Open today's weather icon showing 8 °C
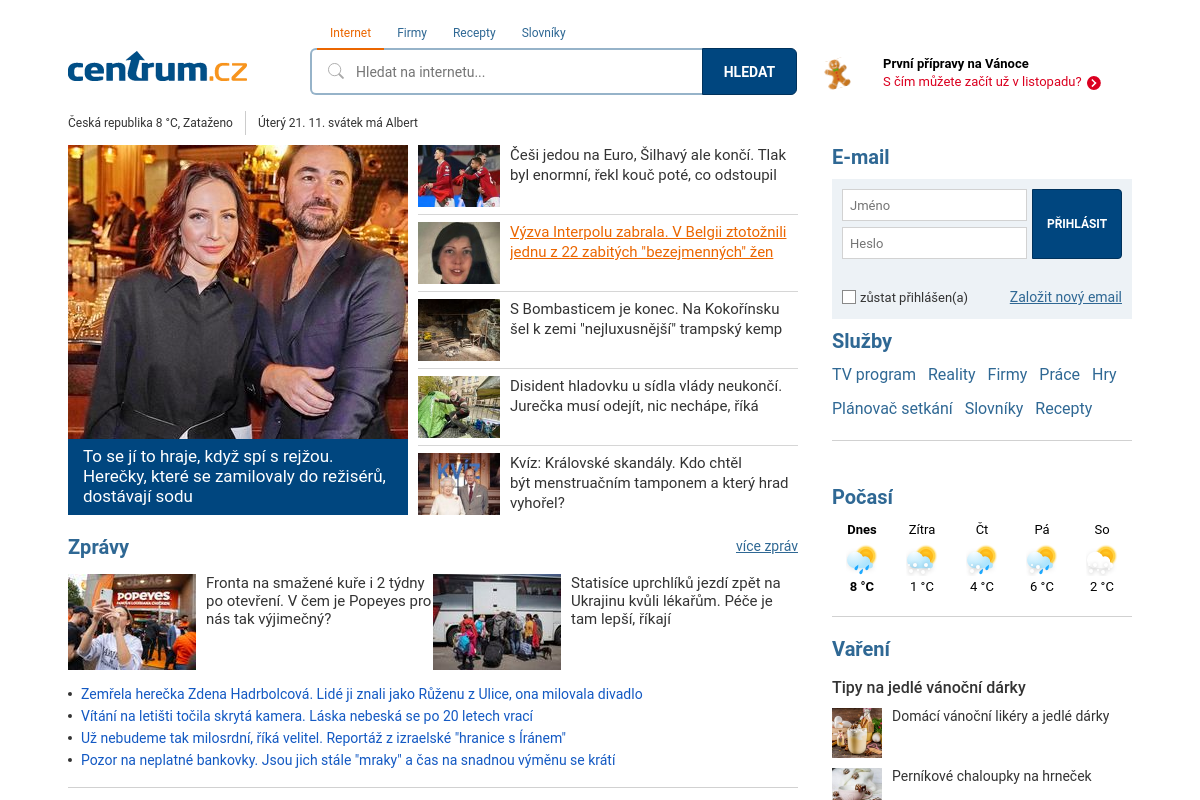Viewport: 1200px width, 800px height. click(861, 559)
